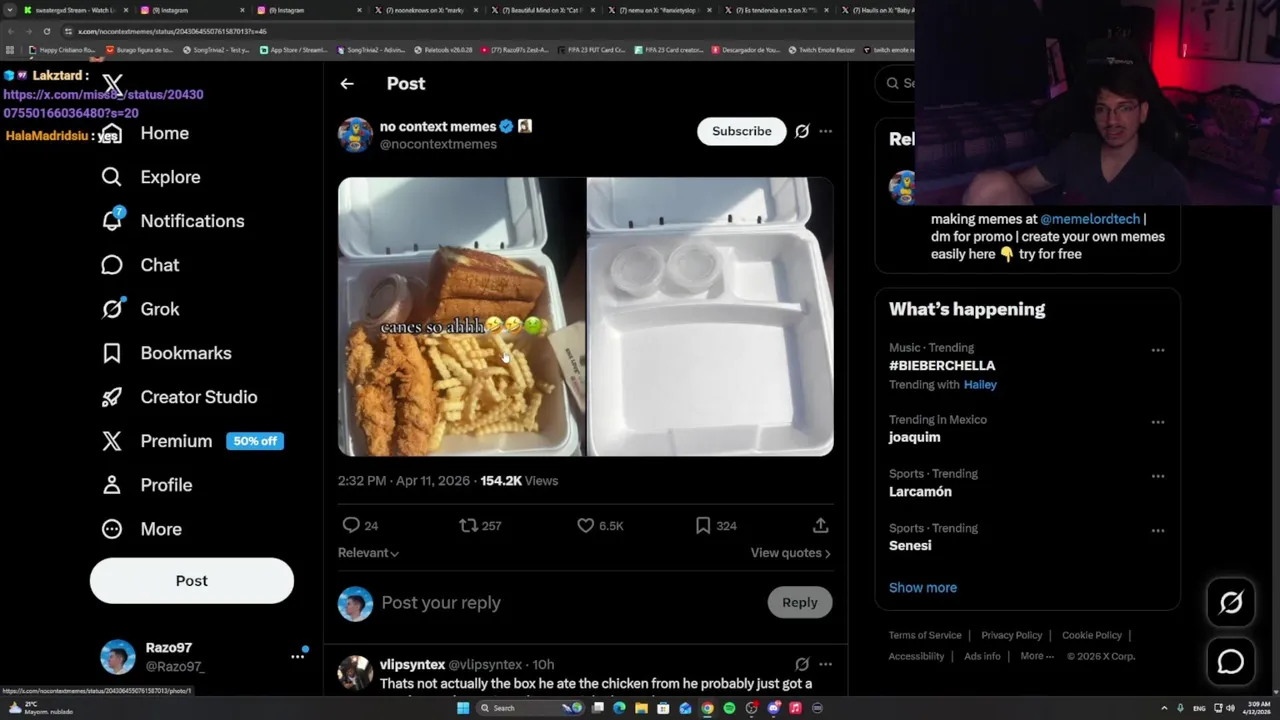Open more options for Larcamón trend
Screen dimensions: 1280x720
(1158, 476)
